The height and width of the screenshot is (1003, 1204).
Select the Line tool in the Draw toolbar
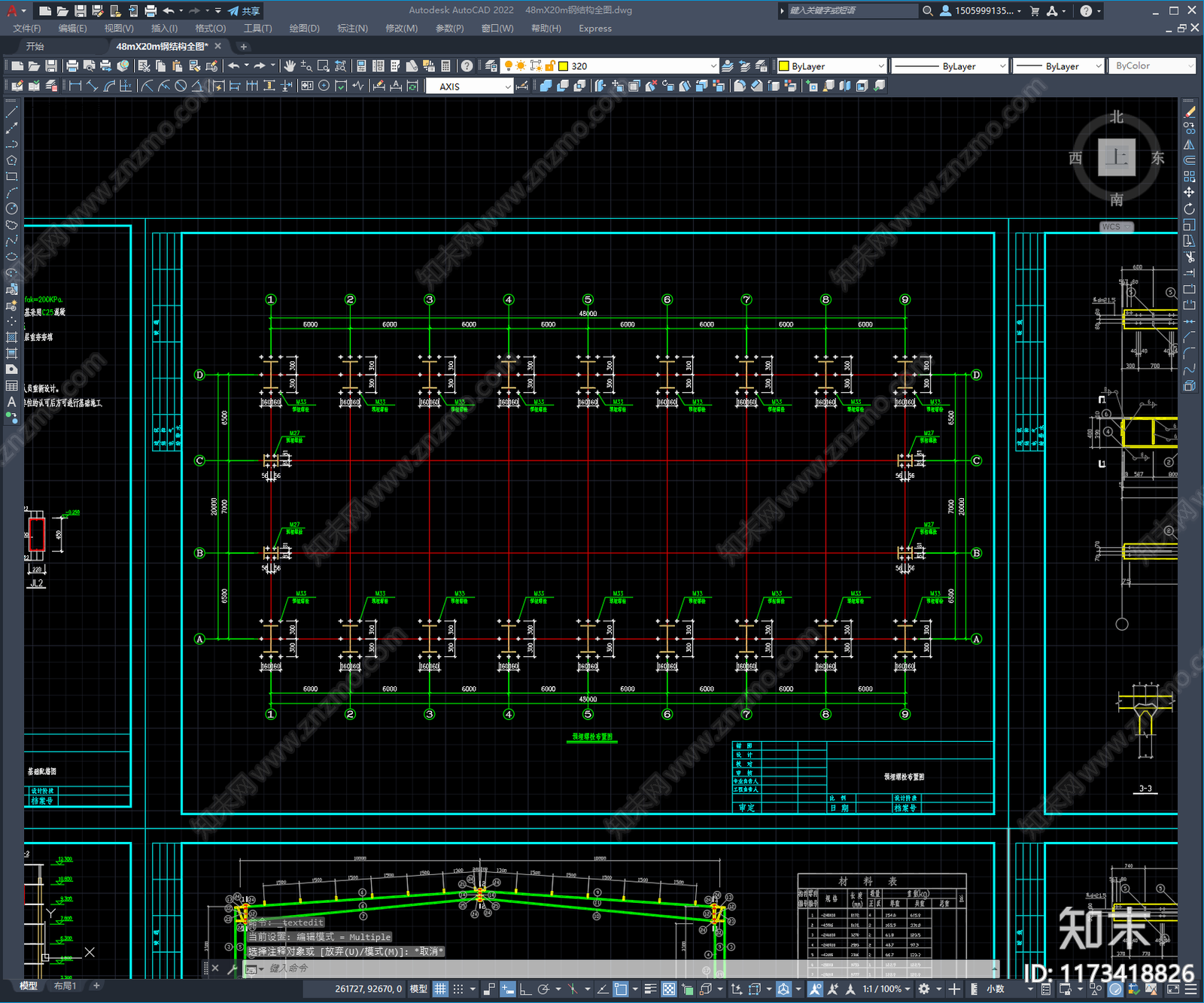[11, 112]
